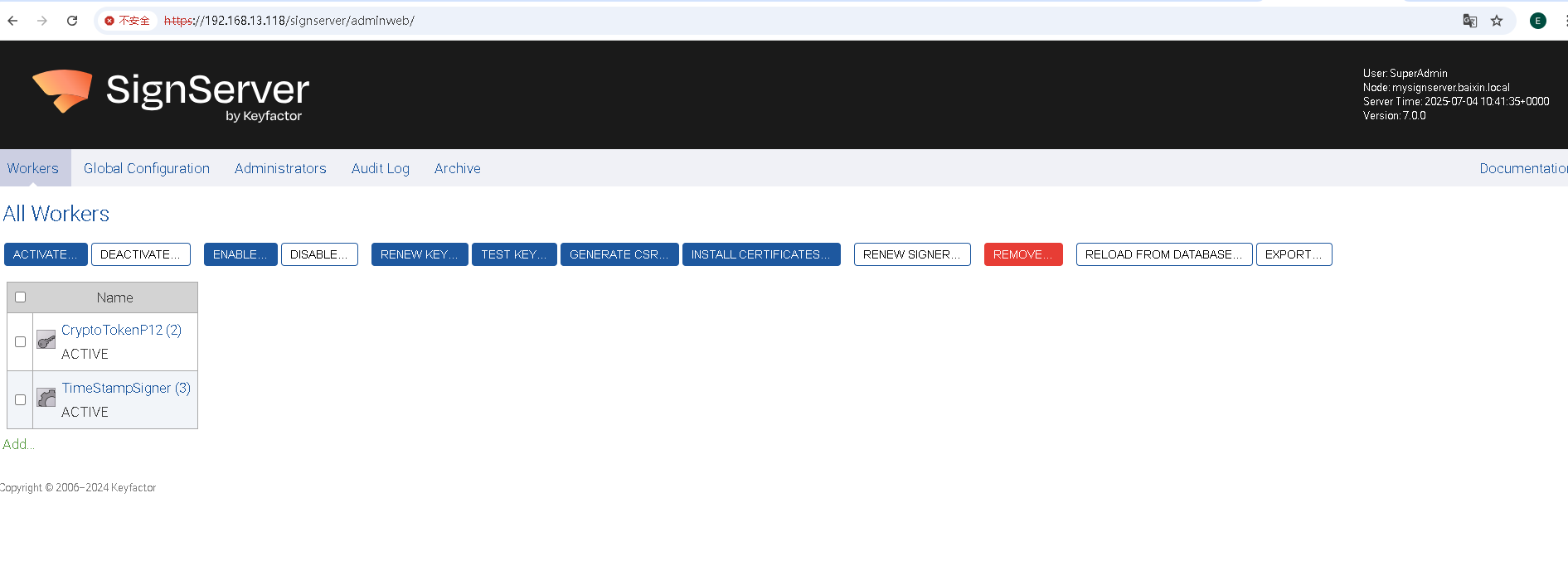Check the CryptoTokenP12 row checkbox
Viewport: 1568px width, 580px height.
pyautogui.click(x=21, y=341)
